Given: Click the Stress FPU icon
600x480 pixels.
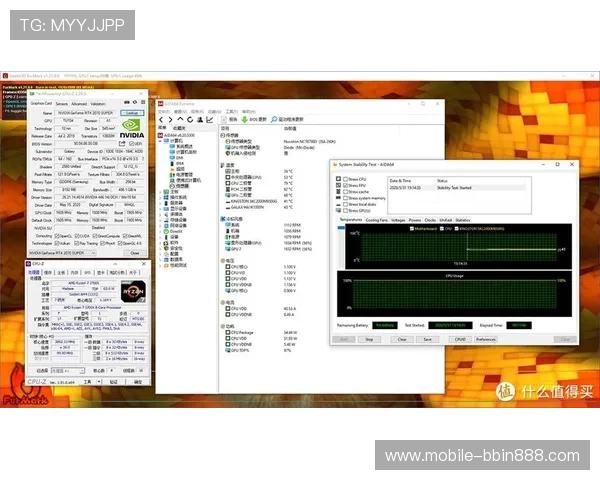Looking at the screenshot, I should tap(338, 185).
